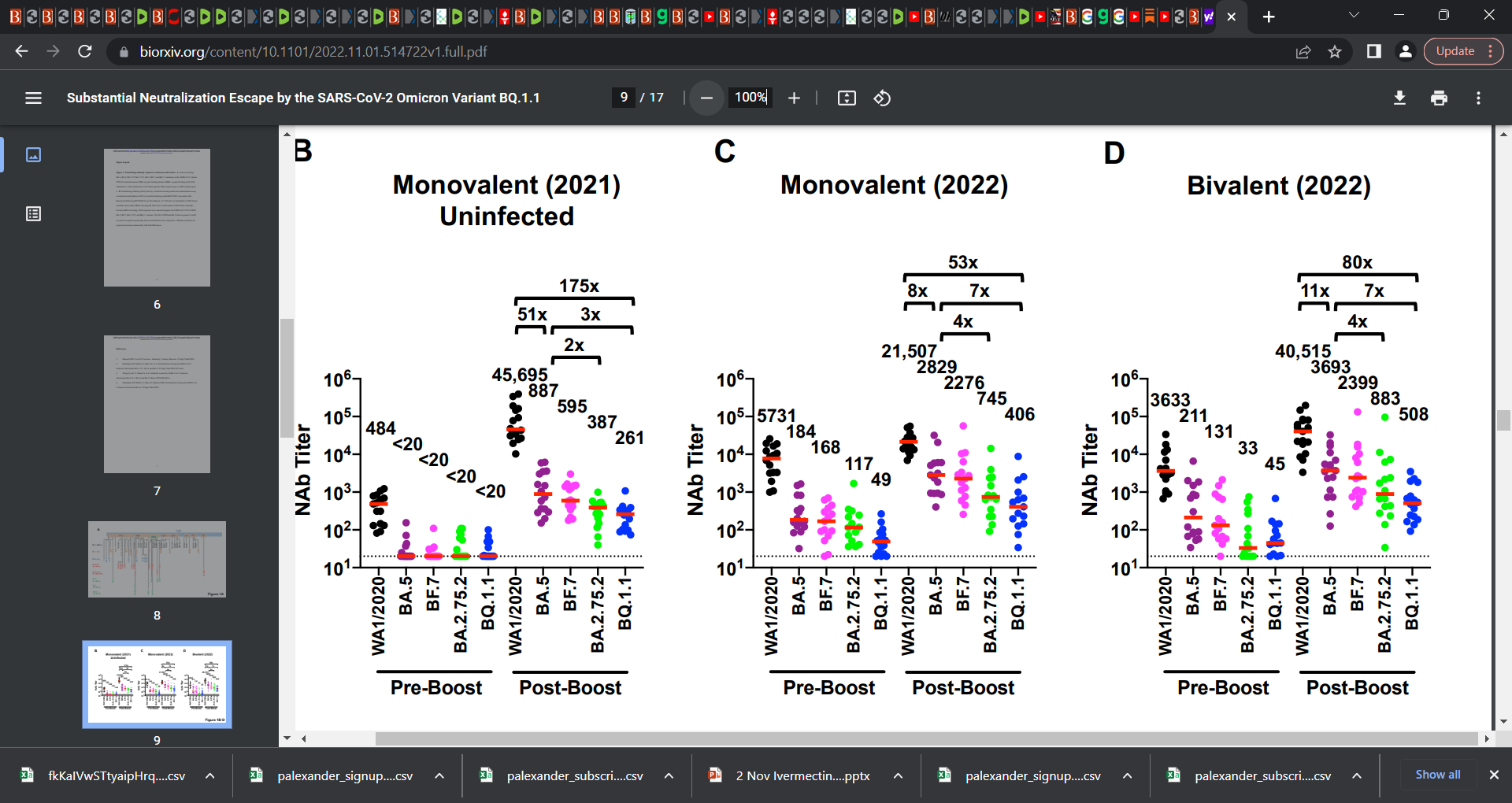Toggle the browser side panel
This screenshot has height=803, width=1512.
[1373, 51]
